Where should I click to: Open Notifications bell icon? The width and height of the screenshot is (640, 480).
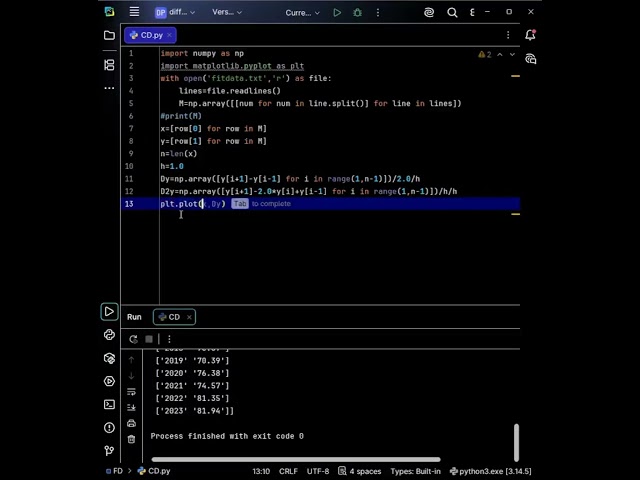531,35
